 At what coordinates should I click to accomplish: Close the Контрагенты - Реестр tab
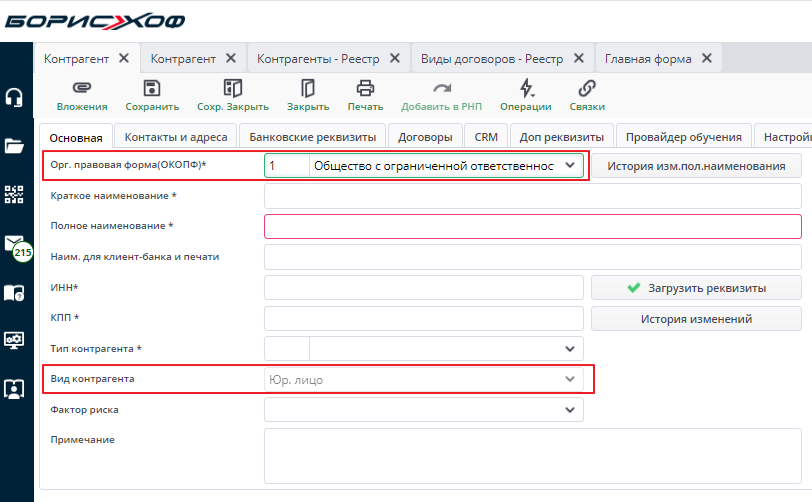395,58
